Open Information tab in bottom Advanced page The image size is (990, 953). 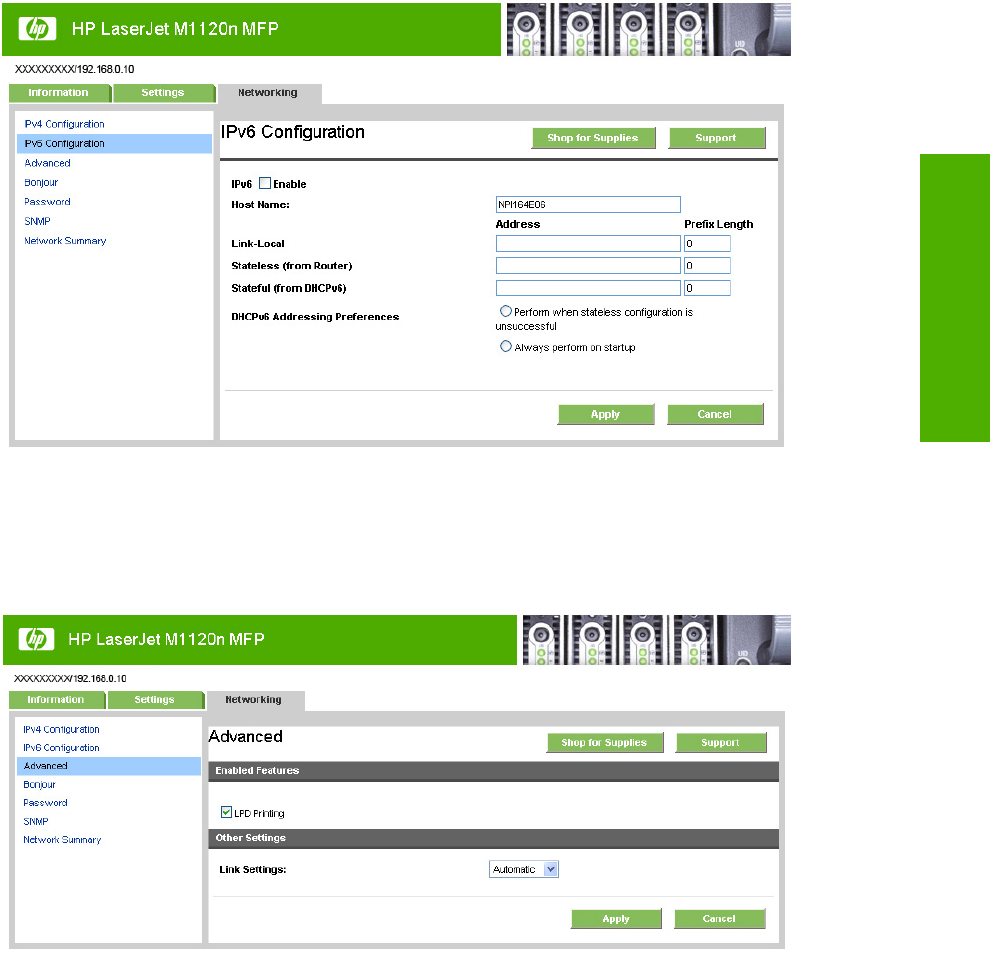point(56,700)
